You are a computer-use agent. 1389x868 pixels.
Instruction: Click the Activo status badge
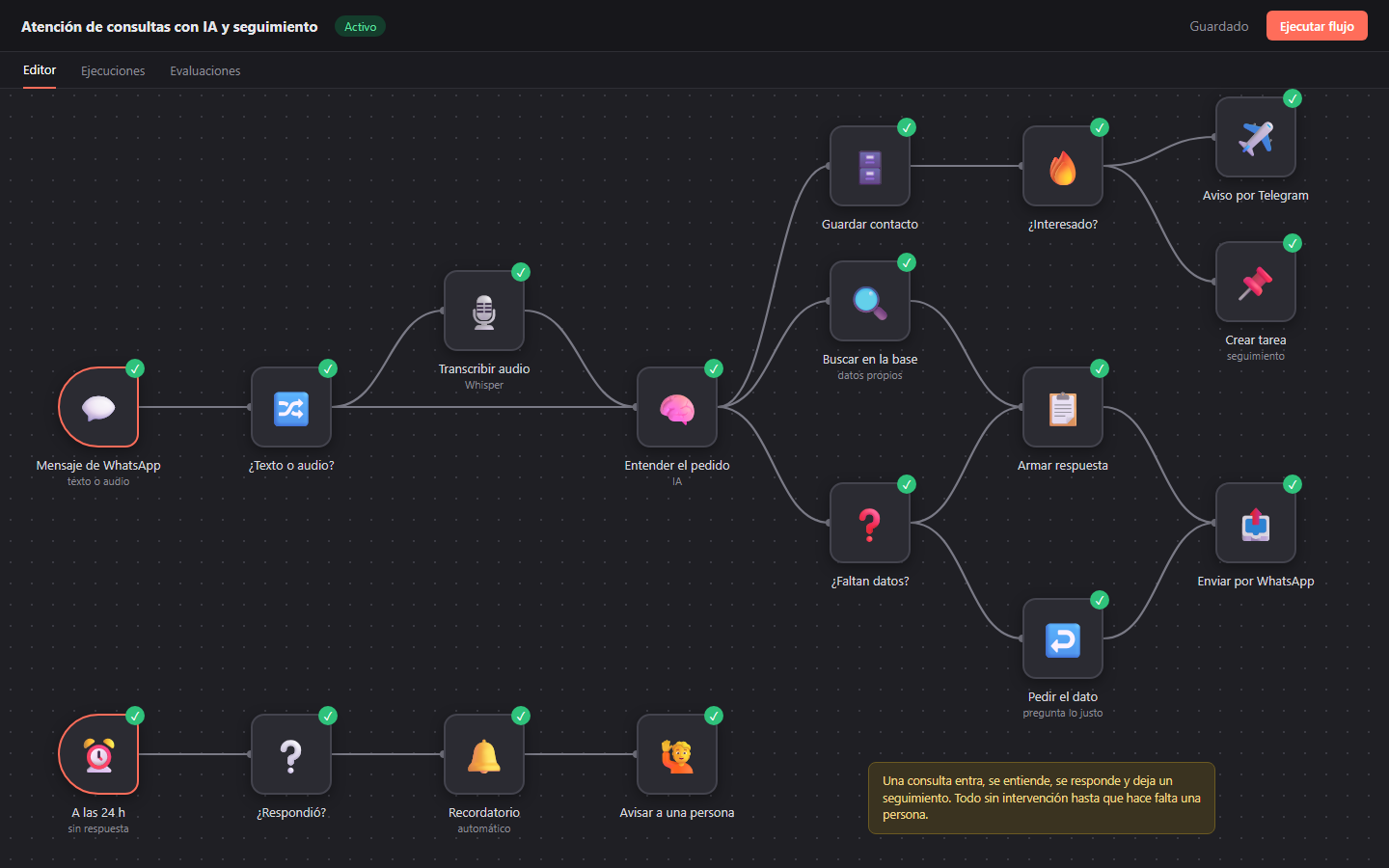(x=360, y=26)
